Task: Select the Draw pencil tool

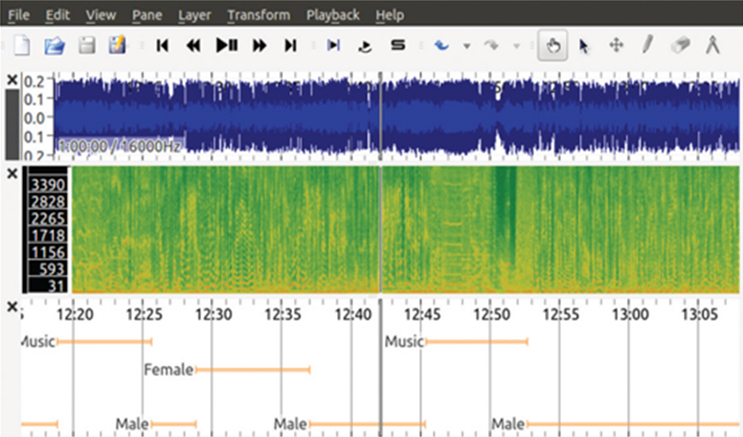Action: tap(648, 45)
